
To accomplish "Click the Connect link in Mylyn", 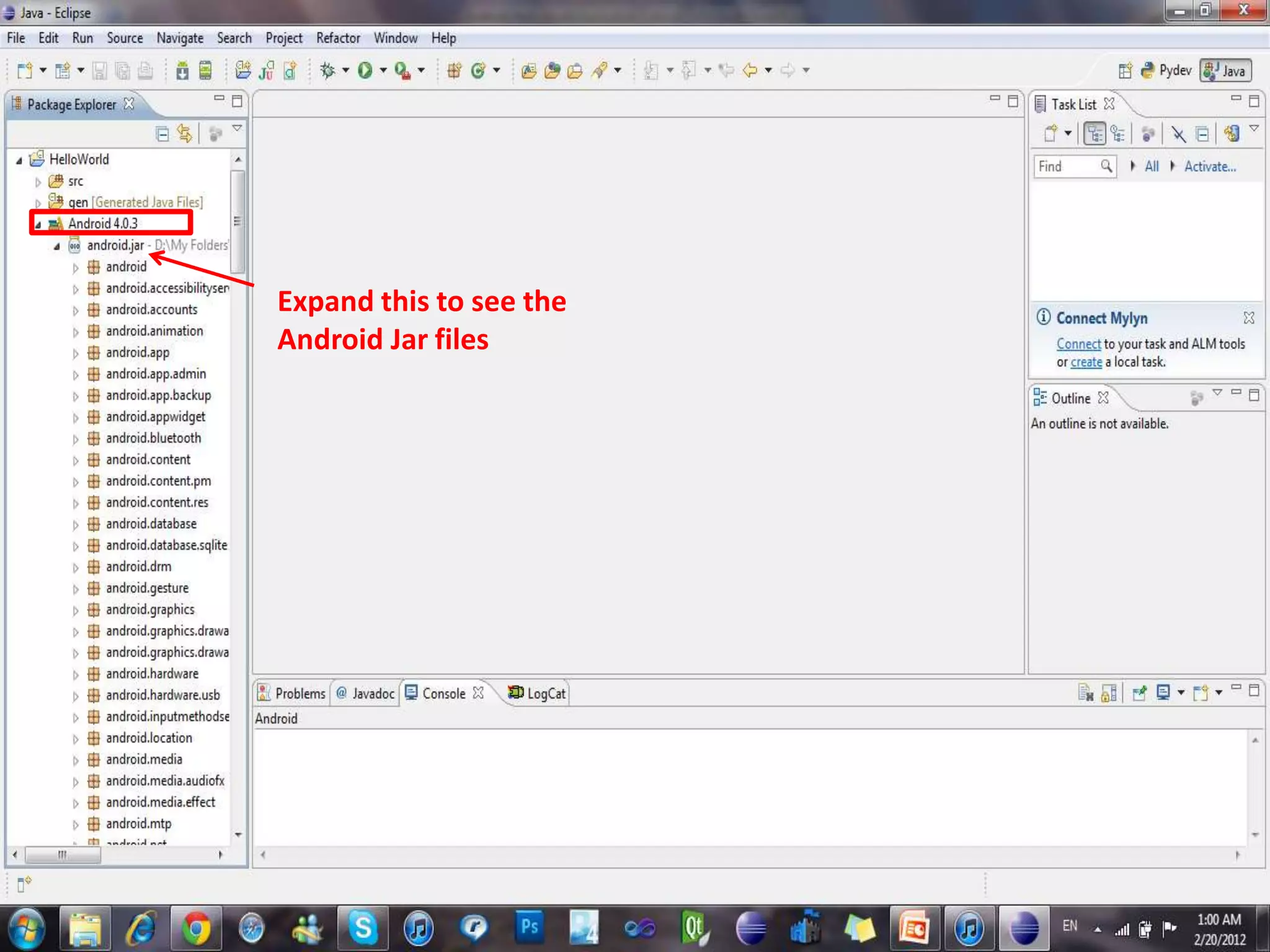I will tap(1078, 343).
